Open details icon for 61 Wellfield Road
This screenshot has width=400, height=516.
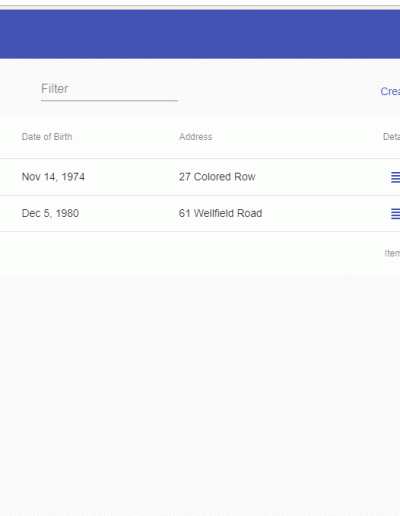(x=395, y=214)
